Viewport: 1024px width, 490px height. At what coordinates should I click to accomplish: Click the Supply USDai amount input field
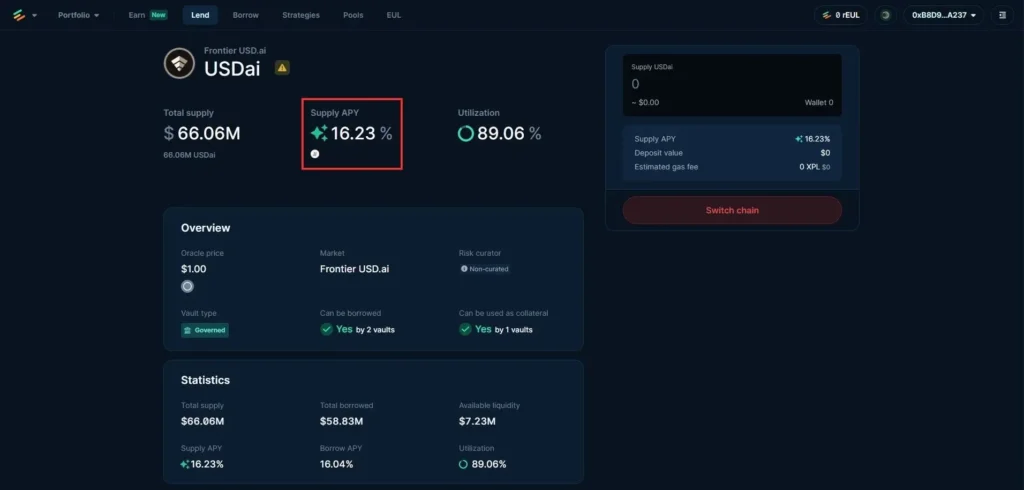click(x=732, y=84)
